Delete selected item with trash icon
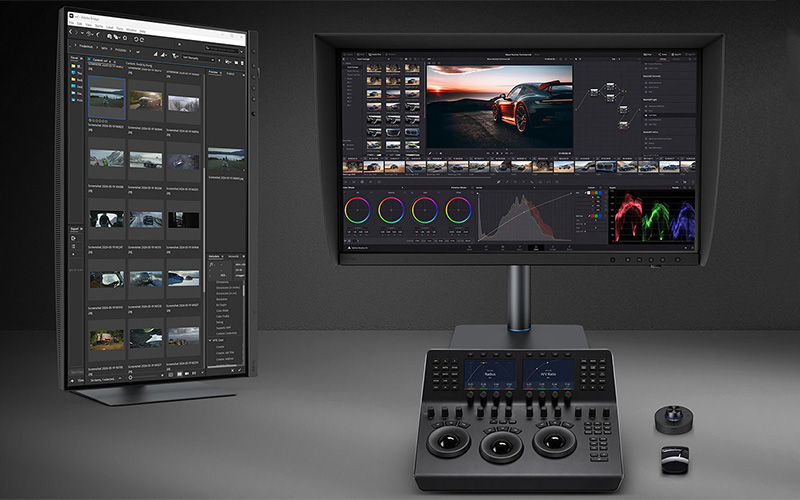Image resolution: width=800 pixels, height=500 pixels. [x=242, y=63]
